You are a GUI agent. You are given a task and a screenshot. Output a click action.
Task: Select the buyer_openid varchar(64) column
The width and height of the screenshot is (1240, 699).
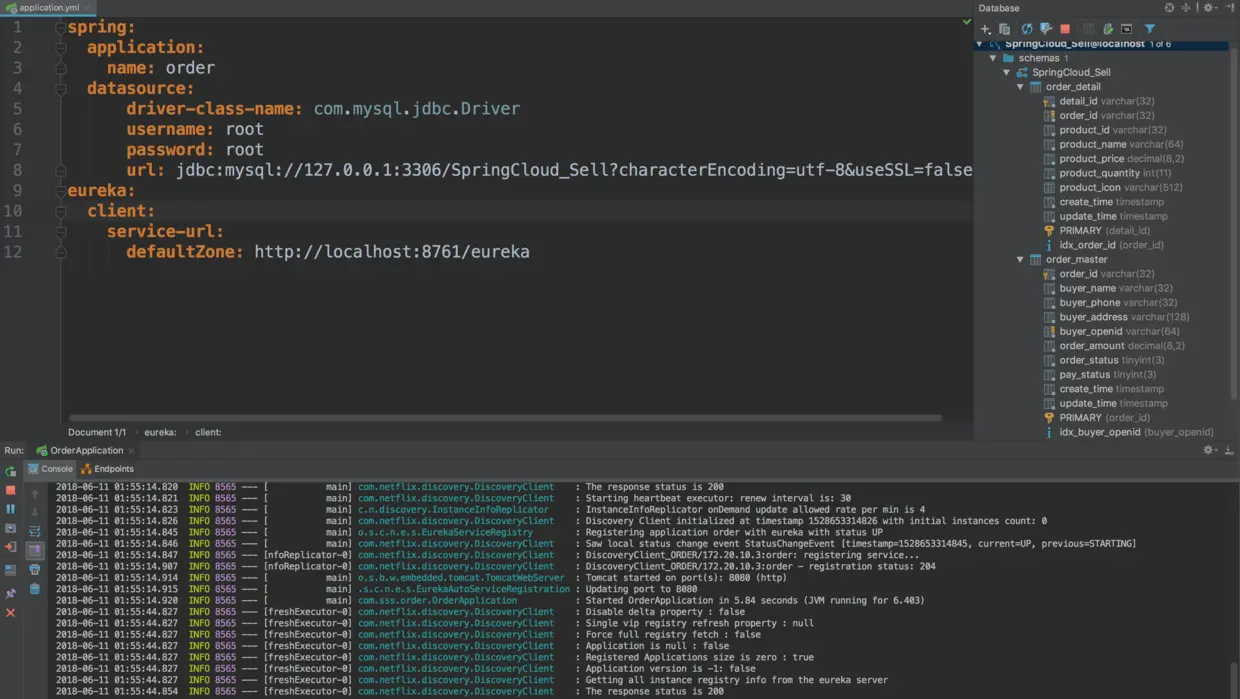(x=1111, y=331)
